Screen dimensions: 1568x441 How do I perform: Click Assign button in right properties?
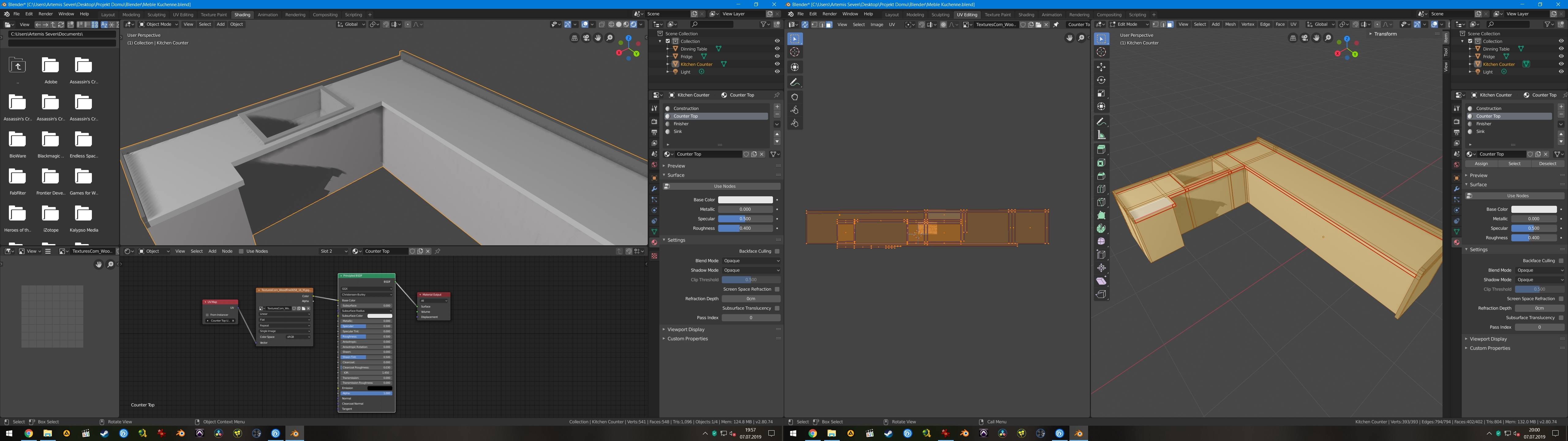(1481, 164)
